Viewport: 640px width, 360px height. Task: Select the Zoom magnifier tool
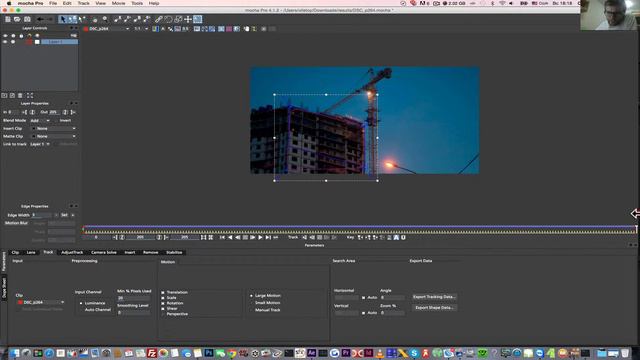[x=105, y=19]
